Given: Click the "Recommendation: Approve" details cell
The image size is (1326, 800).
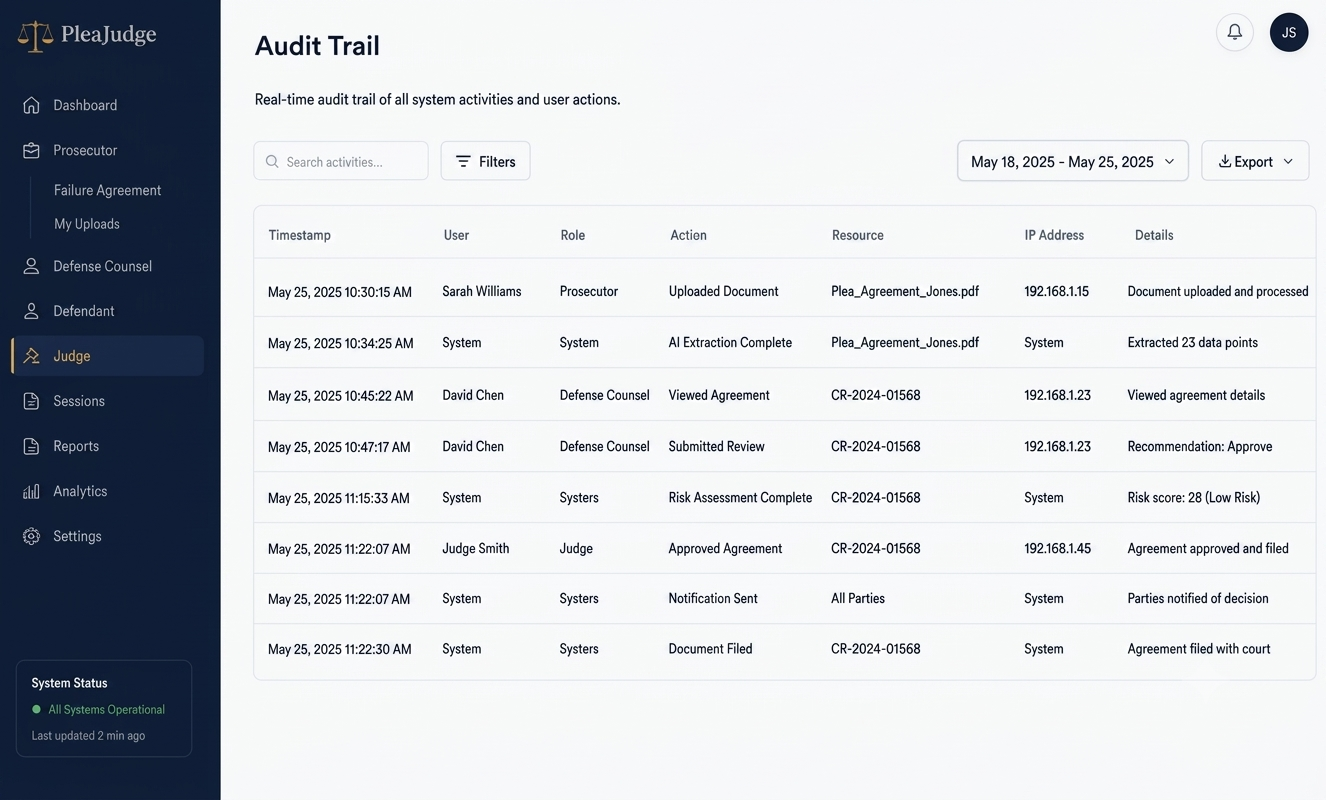Looking at the screenshot, I should [x=1200, y=446].
